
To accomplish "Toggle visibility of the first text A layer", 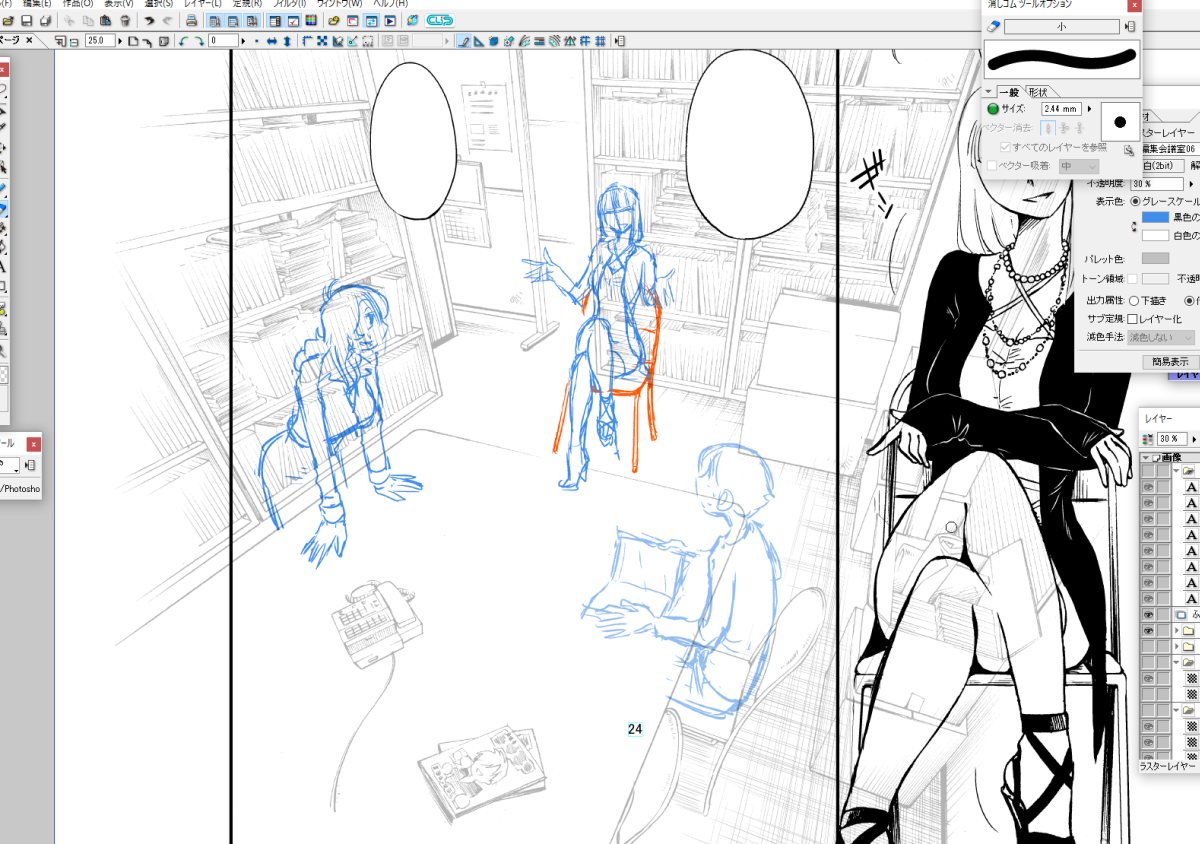I will point(1148,487).
